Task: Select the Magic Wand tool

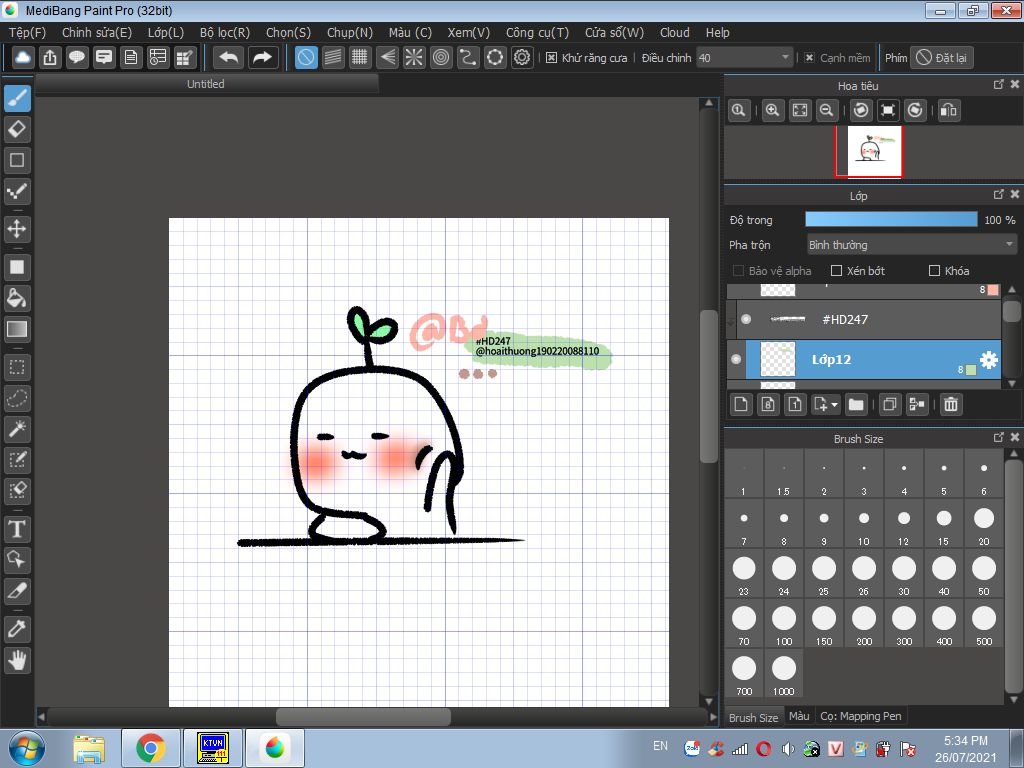Action: [17, 428]
